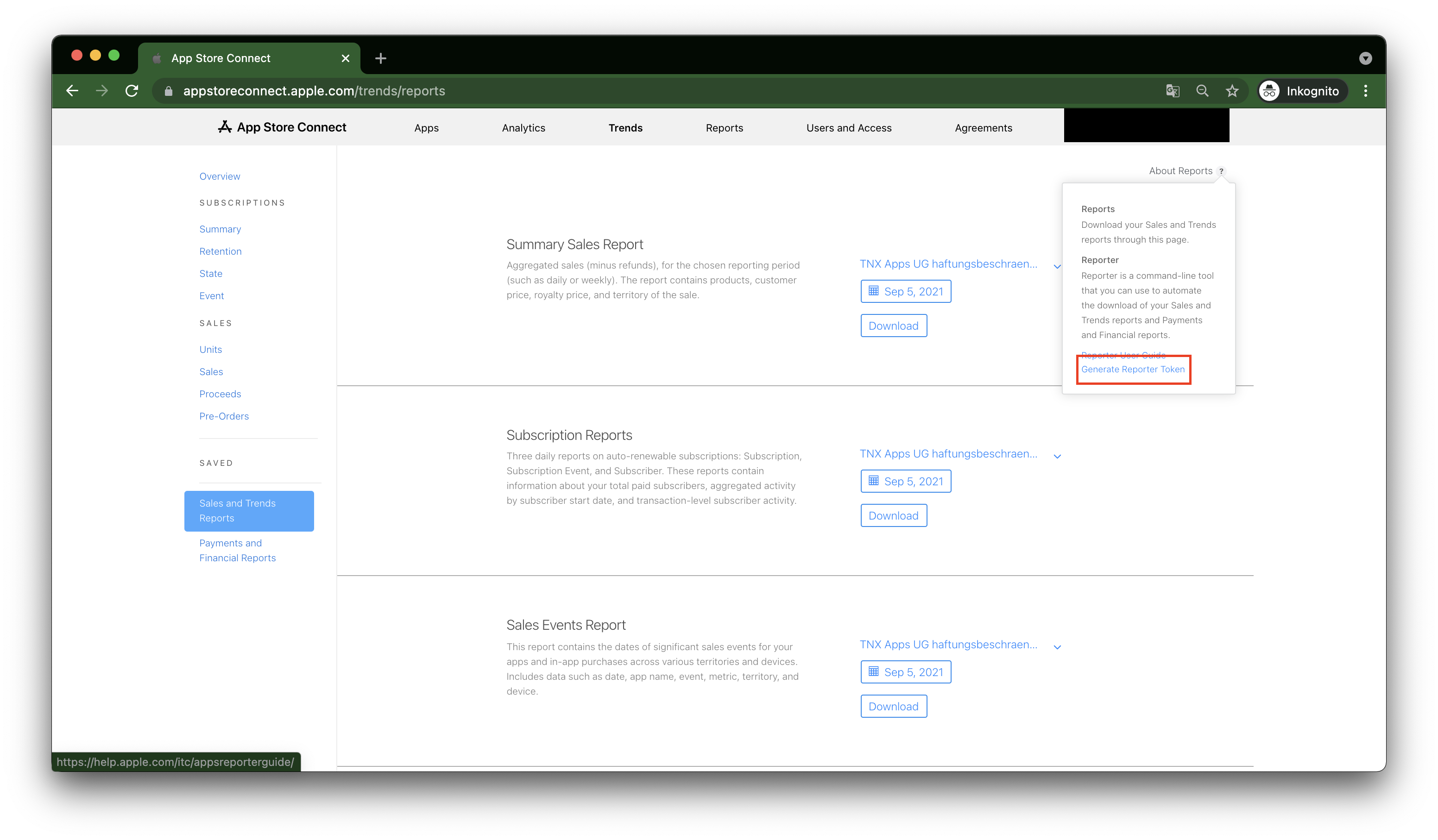Click the App Store Connect logo

tap(282, 127)
